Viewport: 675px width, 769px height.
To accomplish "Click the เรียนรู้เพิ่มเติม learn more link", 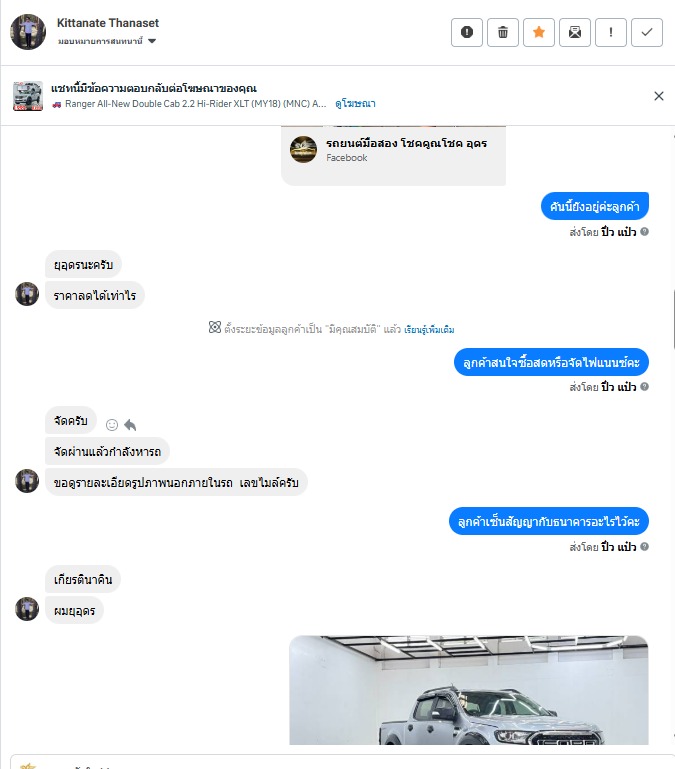I will tap(429, 329).
